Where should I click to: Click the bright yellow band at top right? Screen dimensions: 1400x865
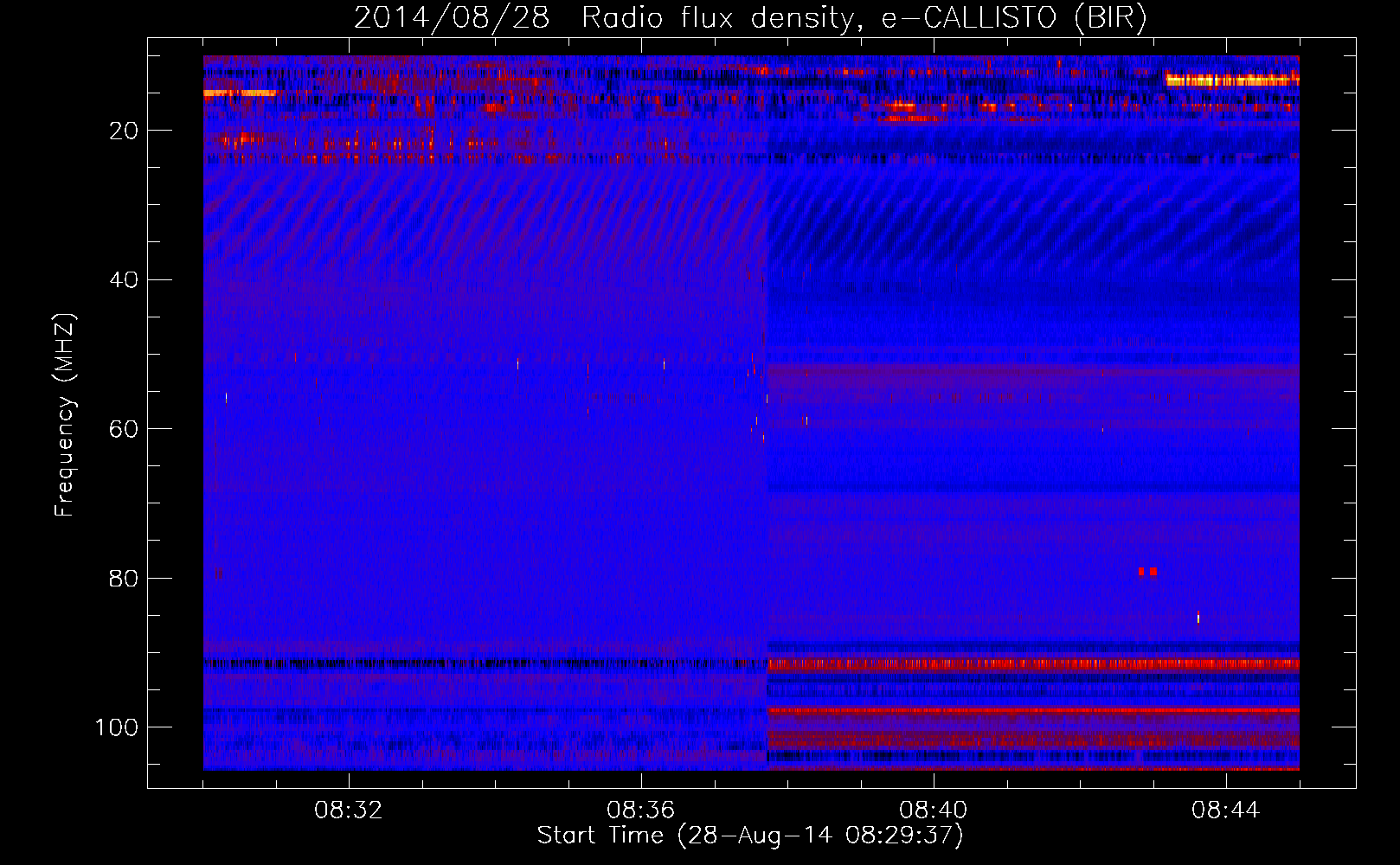[x=1232, y=80]
